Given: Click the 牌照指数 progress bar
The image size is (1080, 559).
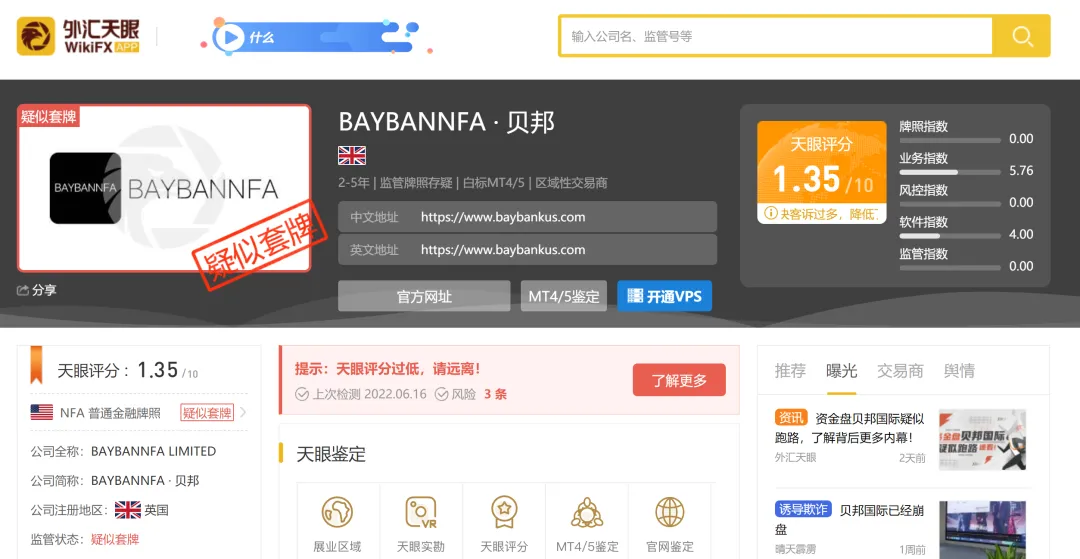Looking at the screenshot, I should (950, 140).
